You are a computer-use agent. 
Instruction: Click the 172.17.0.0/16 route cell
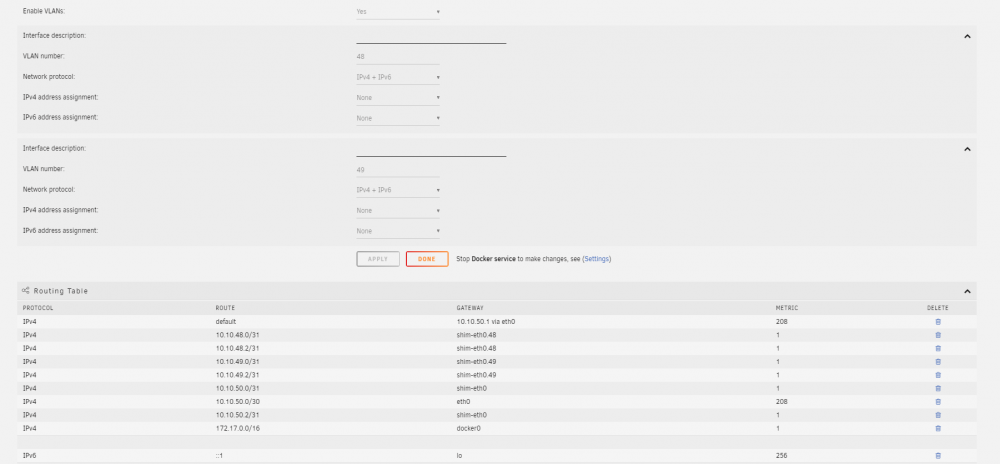tap(238, 428)
